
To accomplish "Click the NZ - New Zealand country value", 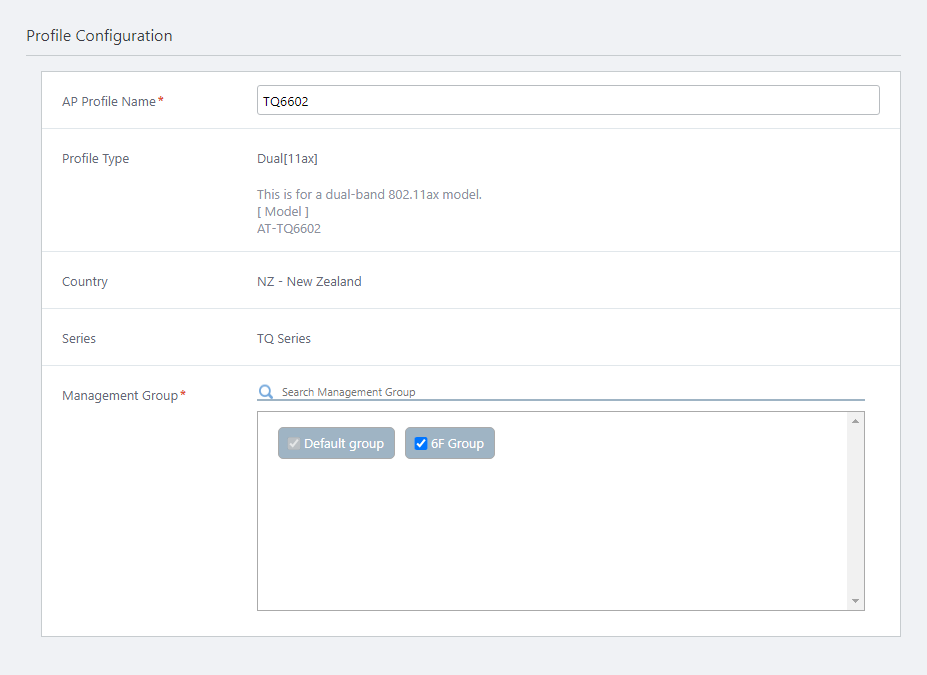I will 309,282.
